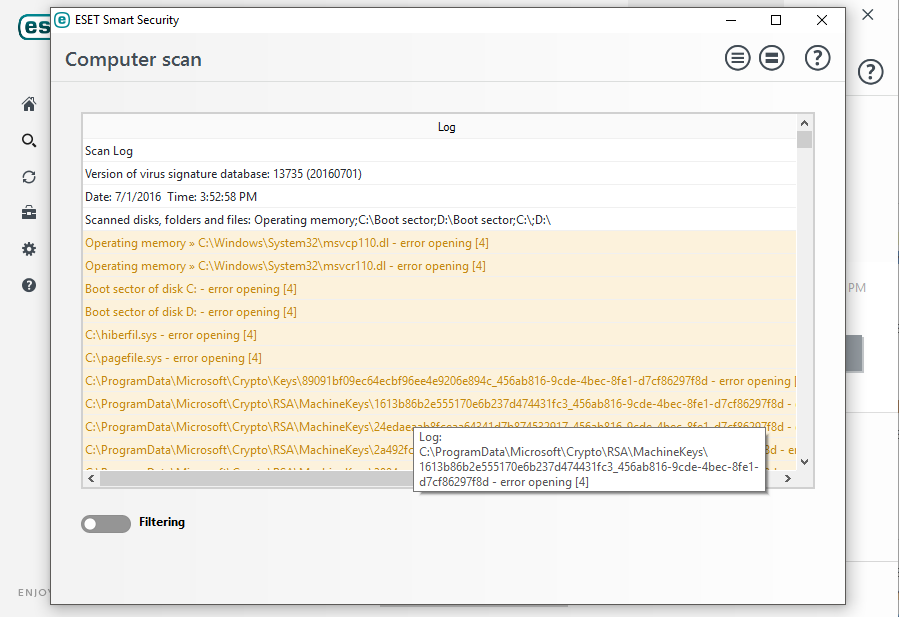Open help from the Computer scan header
This screenshot has width=899, height=617.
(818, 58)
